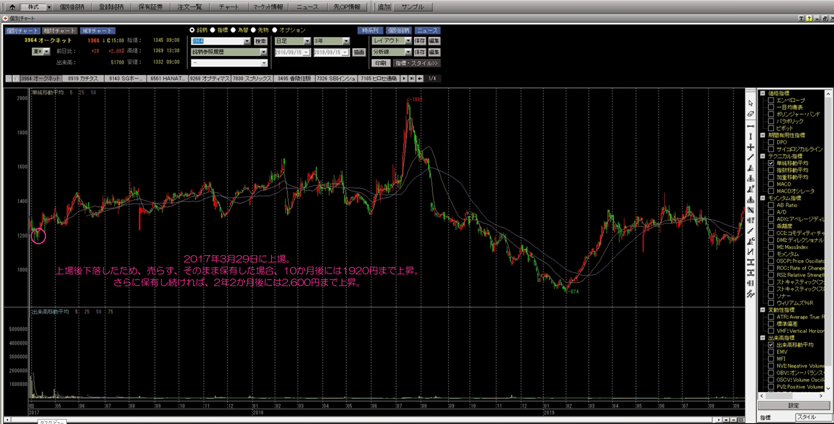Select the eraser tool in drawing toolbar
Viewport: 834px width, 424px height.
click(750, 114)
